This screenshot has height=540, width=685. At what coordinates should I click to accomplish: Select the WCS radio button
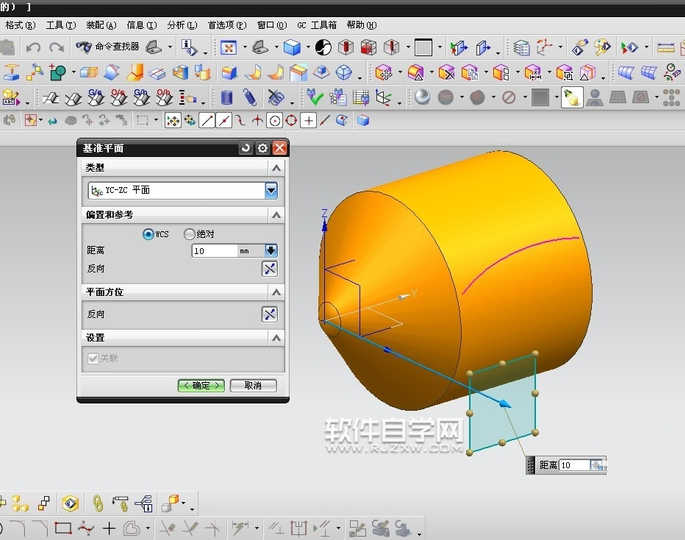pyautogui.click(x=149, y=234)
